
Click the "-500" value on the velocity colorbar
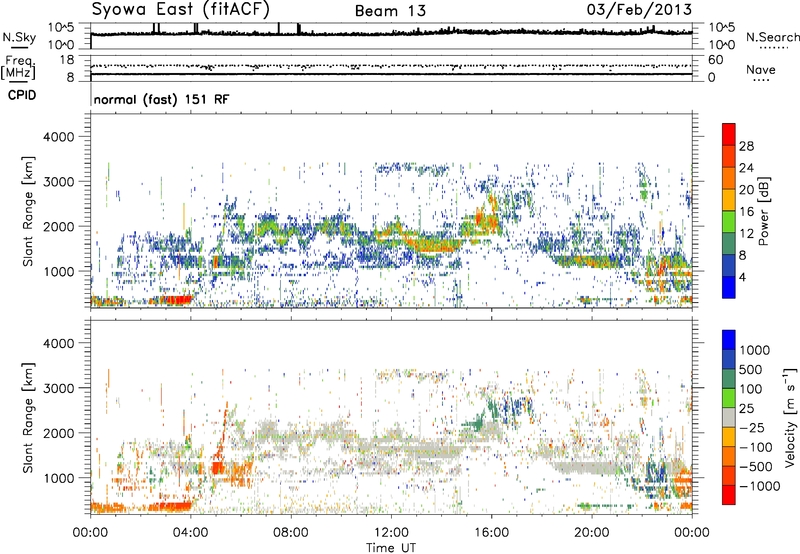tap(756, 467)
